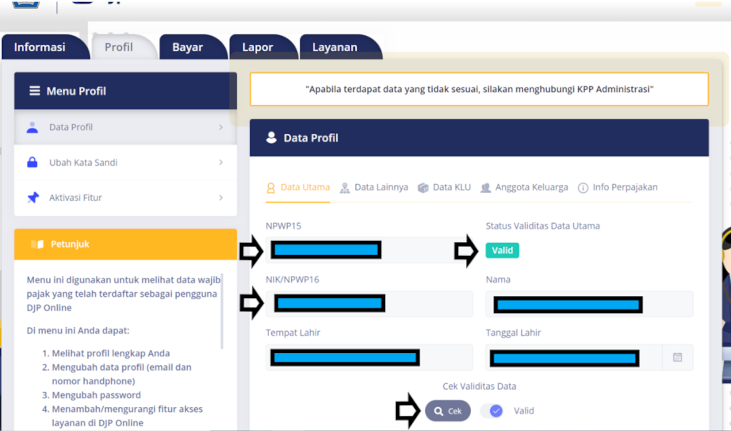Open the Data Lainnya sub-tab
This screenshot has height=431, width=731.
(373, 188)
